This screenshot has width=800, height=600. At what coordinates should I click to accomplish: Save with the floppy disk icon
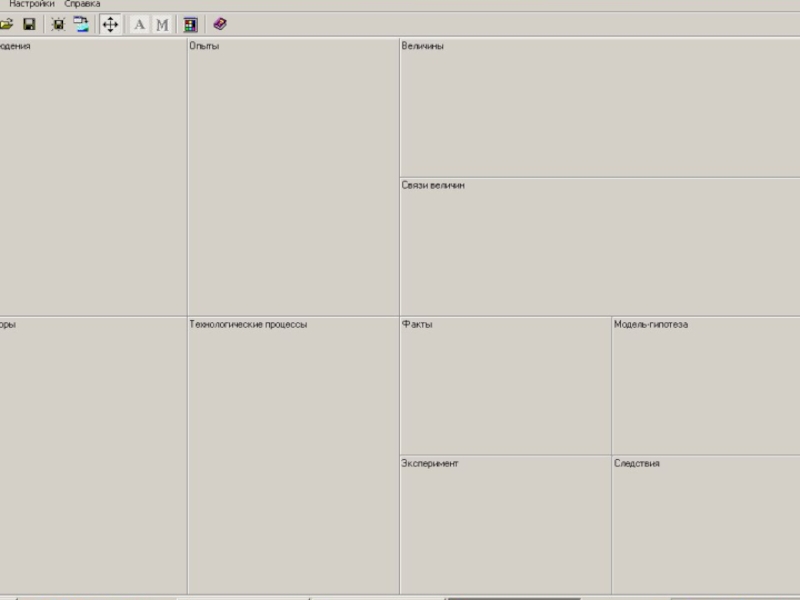29,24
